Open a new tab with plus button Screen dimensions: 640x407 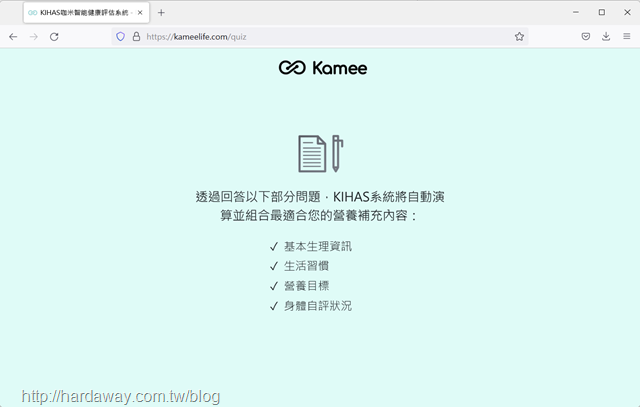pyautogui.click(x=161, y=13)
